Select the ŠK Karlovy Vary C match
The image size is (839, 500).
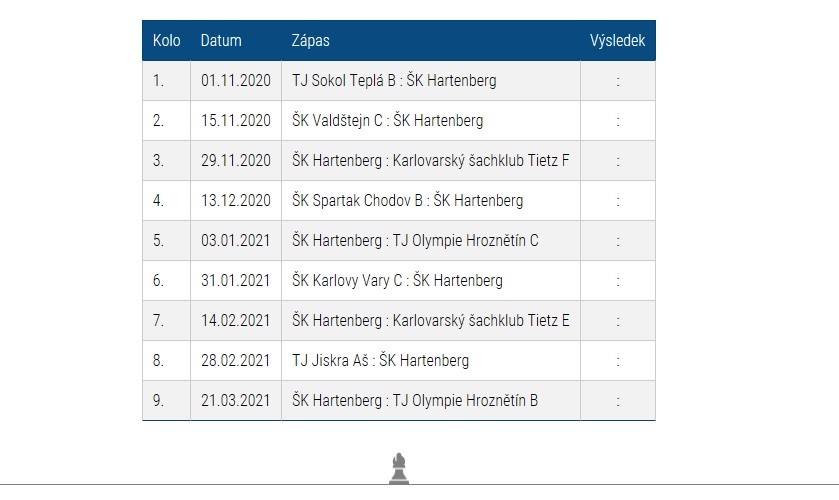coord(397,281)
